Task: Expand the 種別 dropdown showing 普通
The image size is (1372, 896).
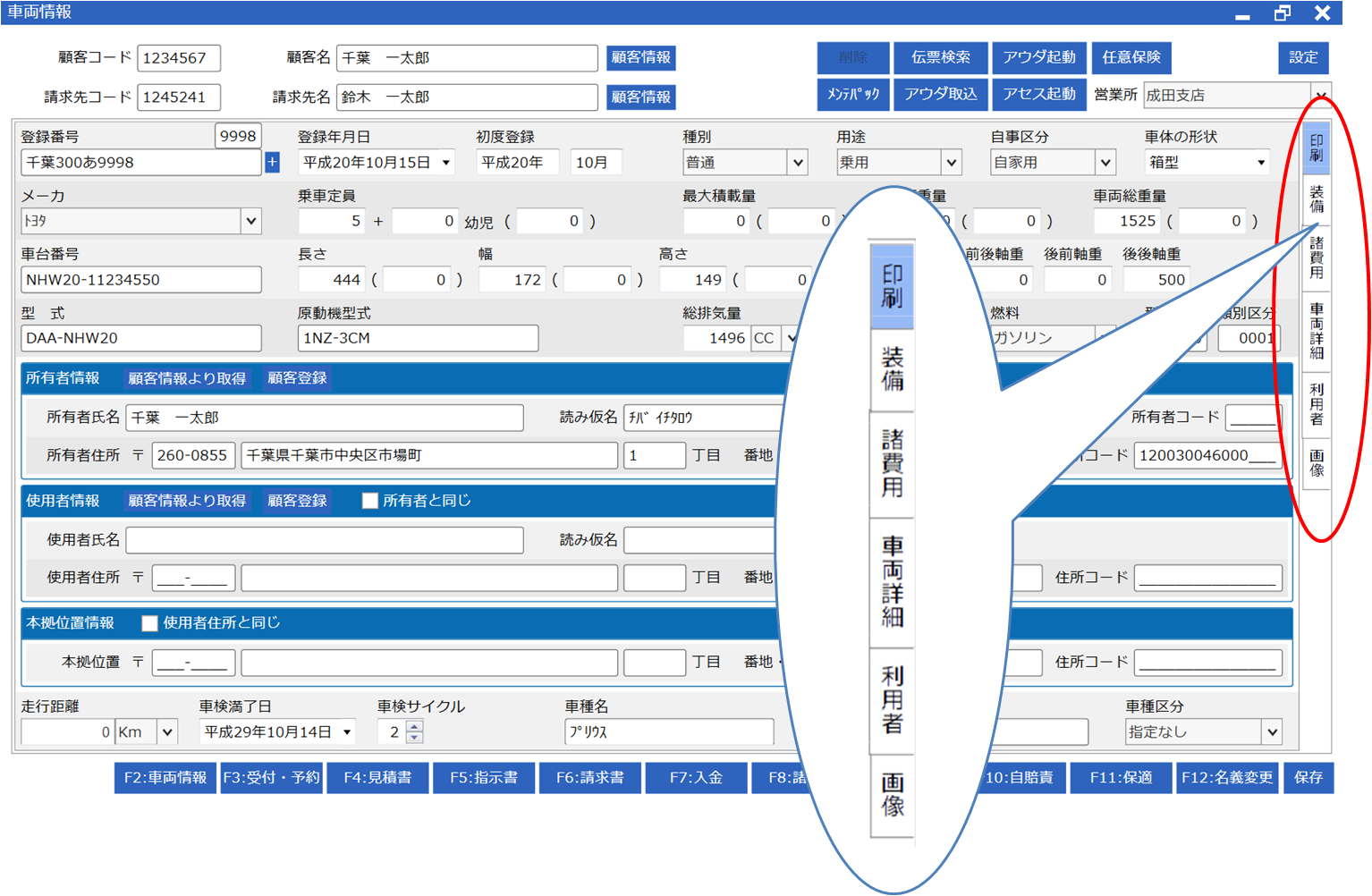Action: point(798,163)
